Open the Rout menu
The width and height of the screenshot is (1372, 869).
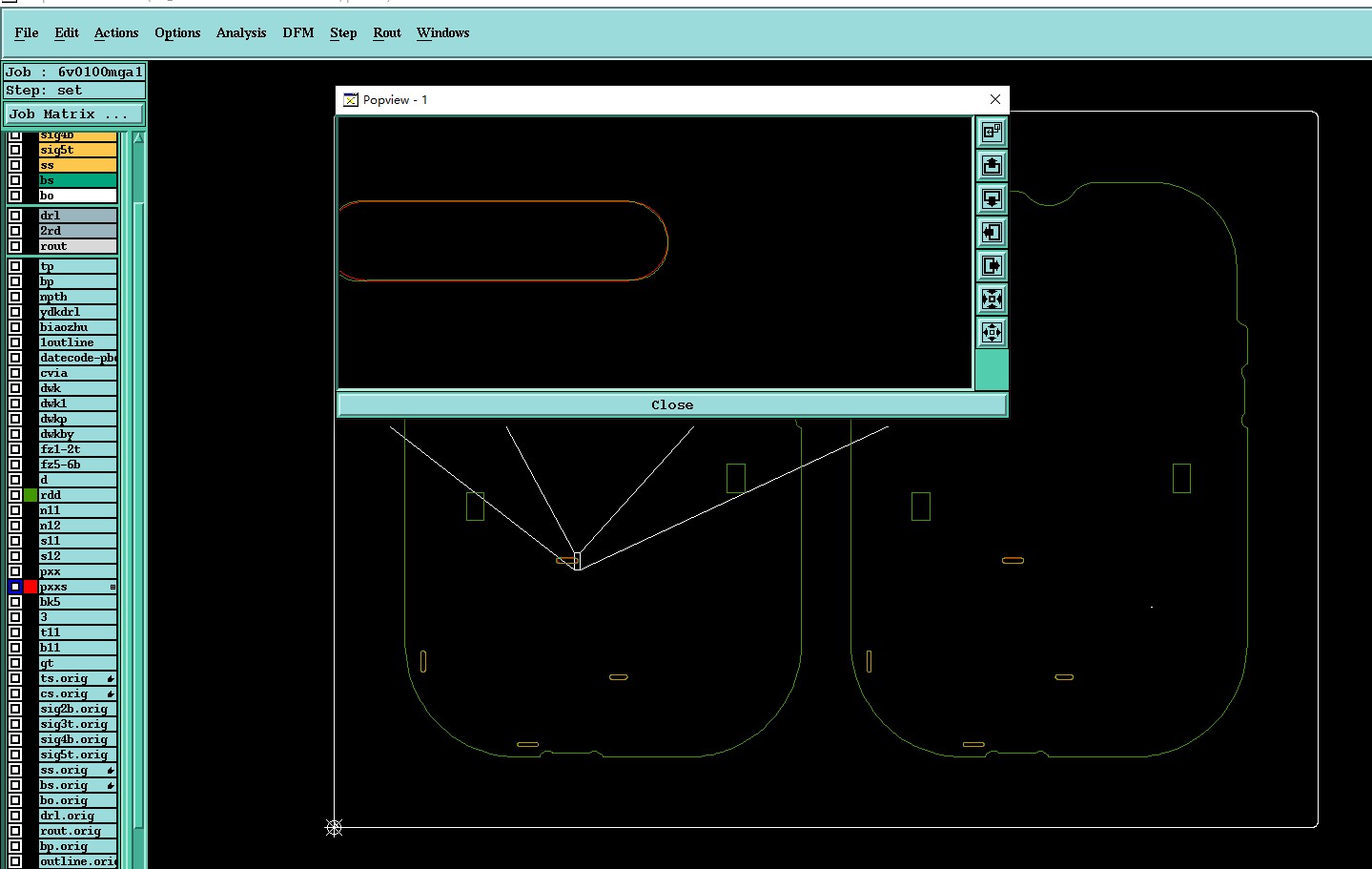coord(387,32)
